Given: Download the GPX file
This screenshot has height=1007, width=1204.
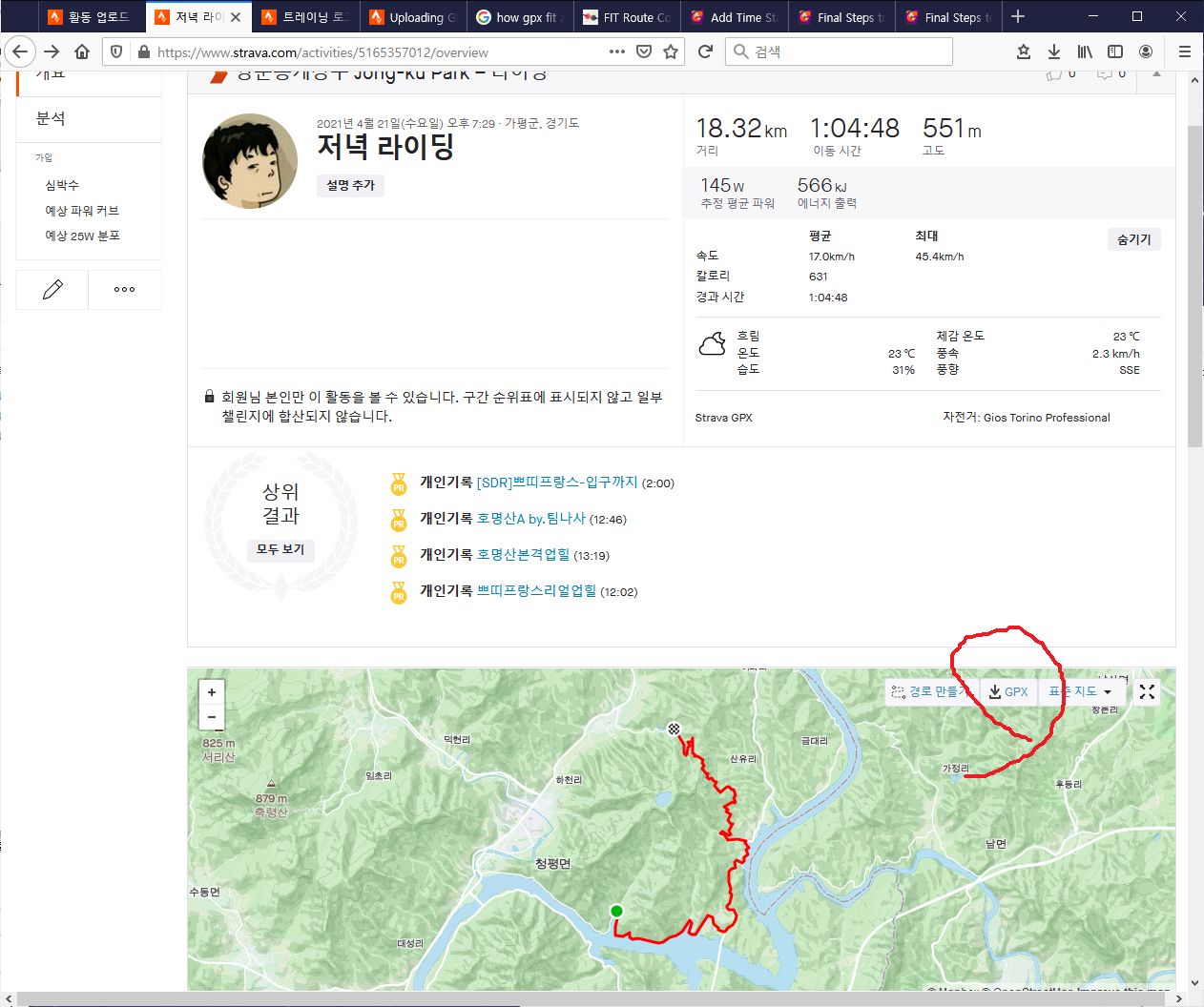Looking at the screenshot, I should (x=1008, y=691).
